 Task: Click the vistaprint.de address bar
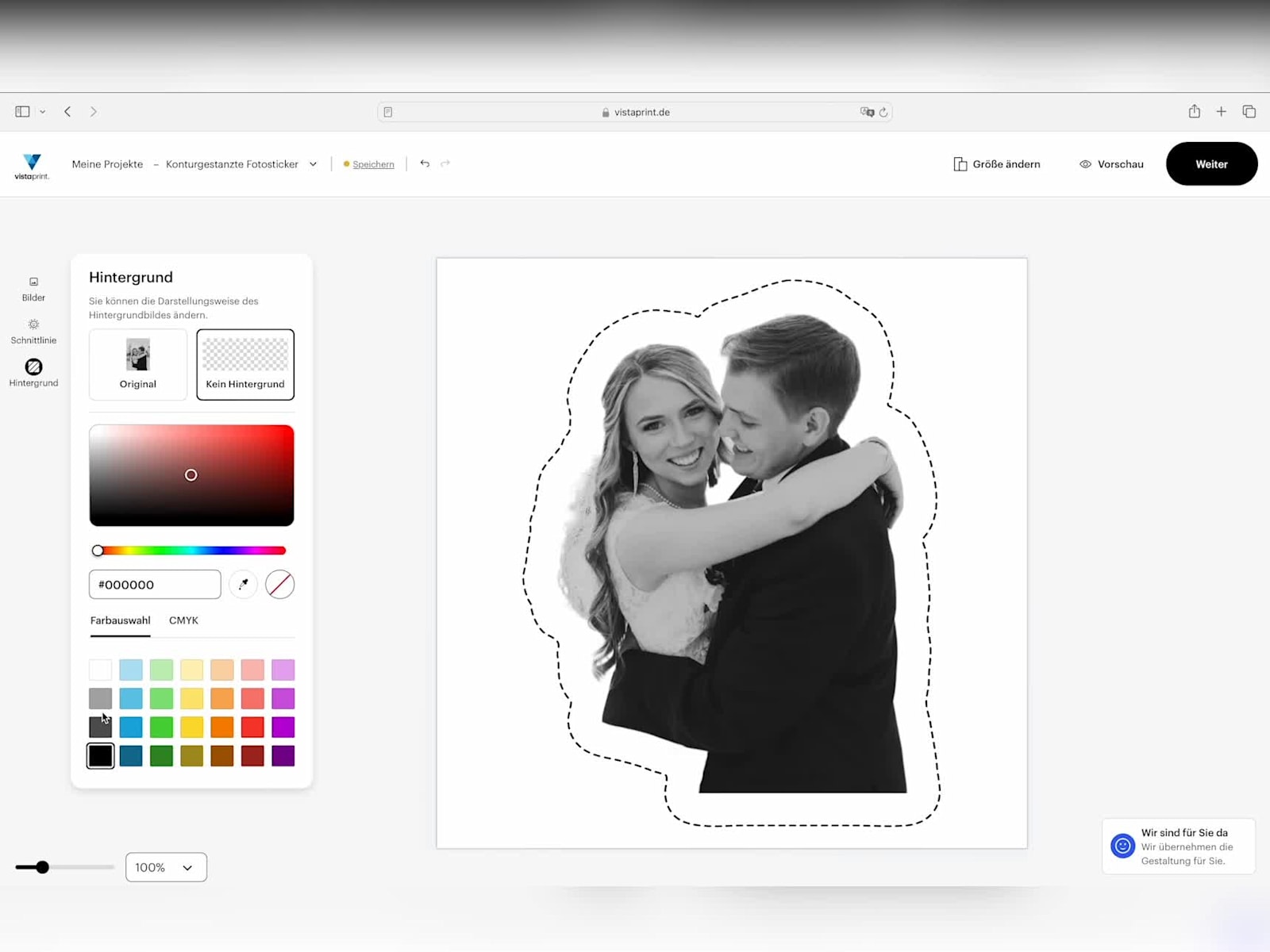635,112
